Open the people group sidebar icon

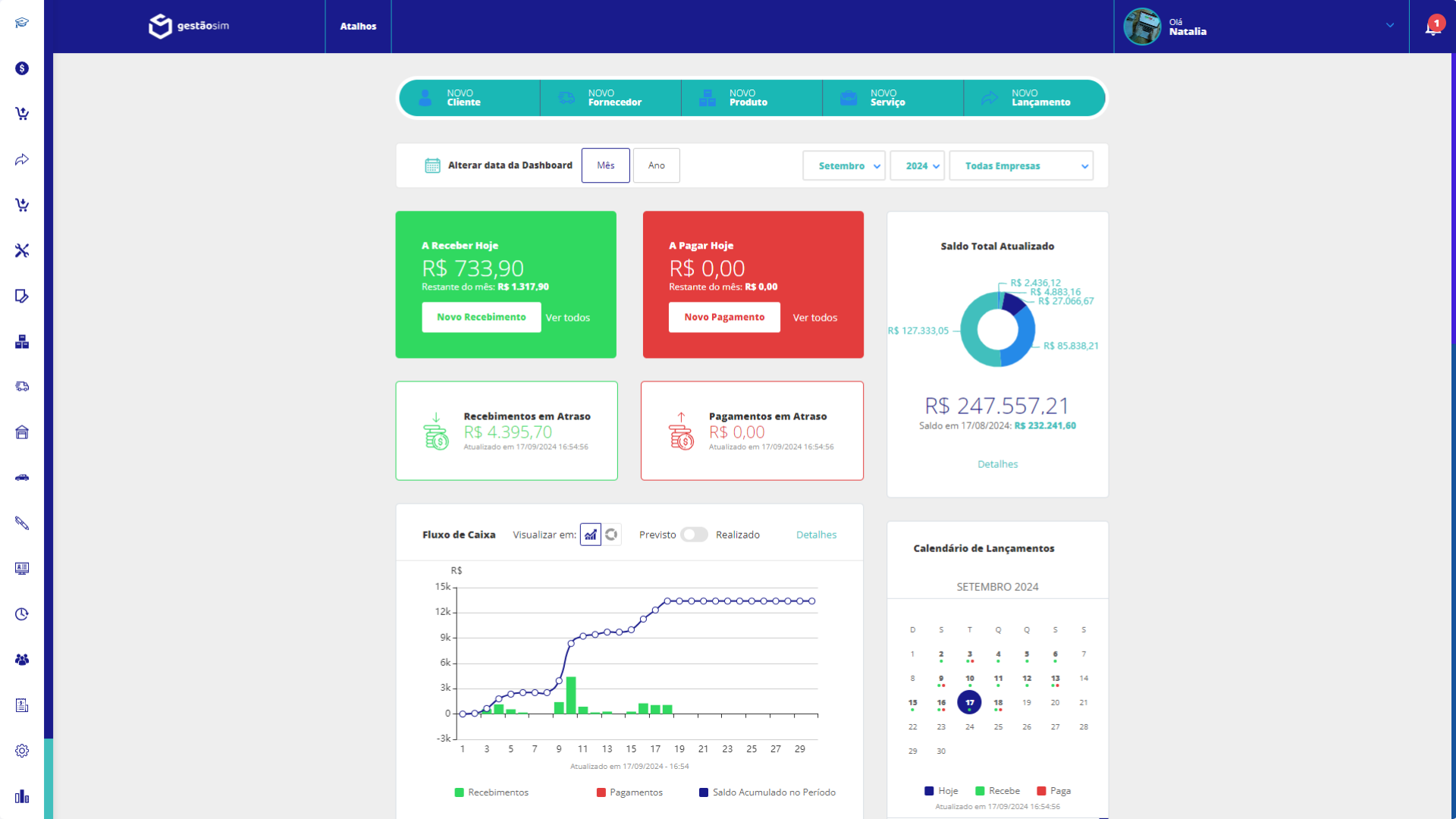click(x=22, y=660)
